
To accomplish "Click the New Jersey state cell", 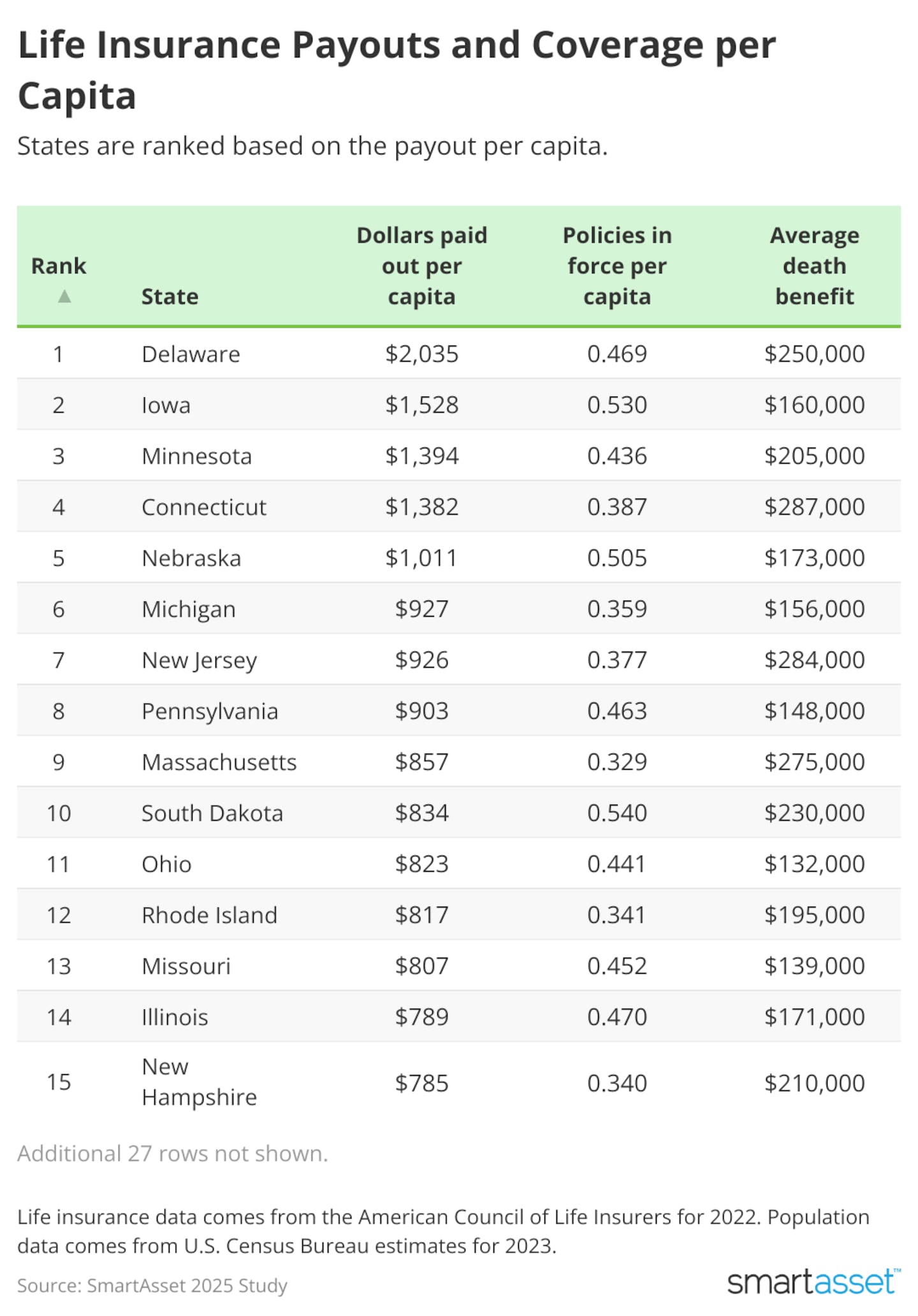I will click(x=199, y=660).
